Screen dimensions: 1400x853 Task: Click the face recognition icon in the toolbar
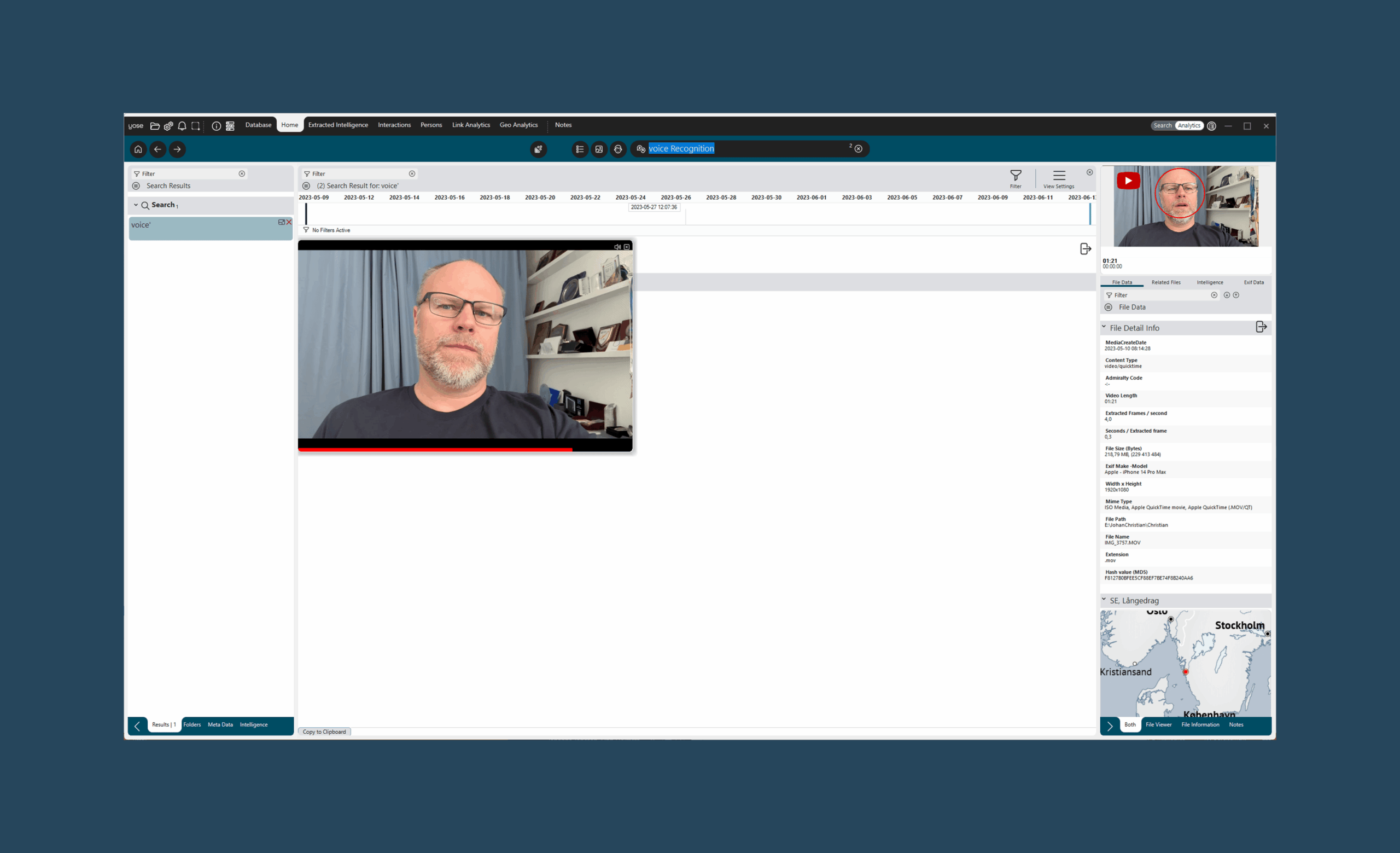point(618,149)
